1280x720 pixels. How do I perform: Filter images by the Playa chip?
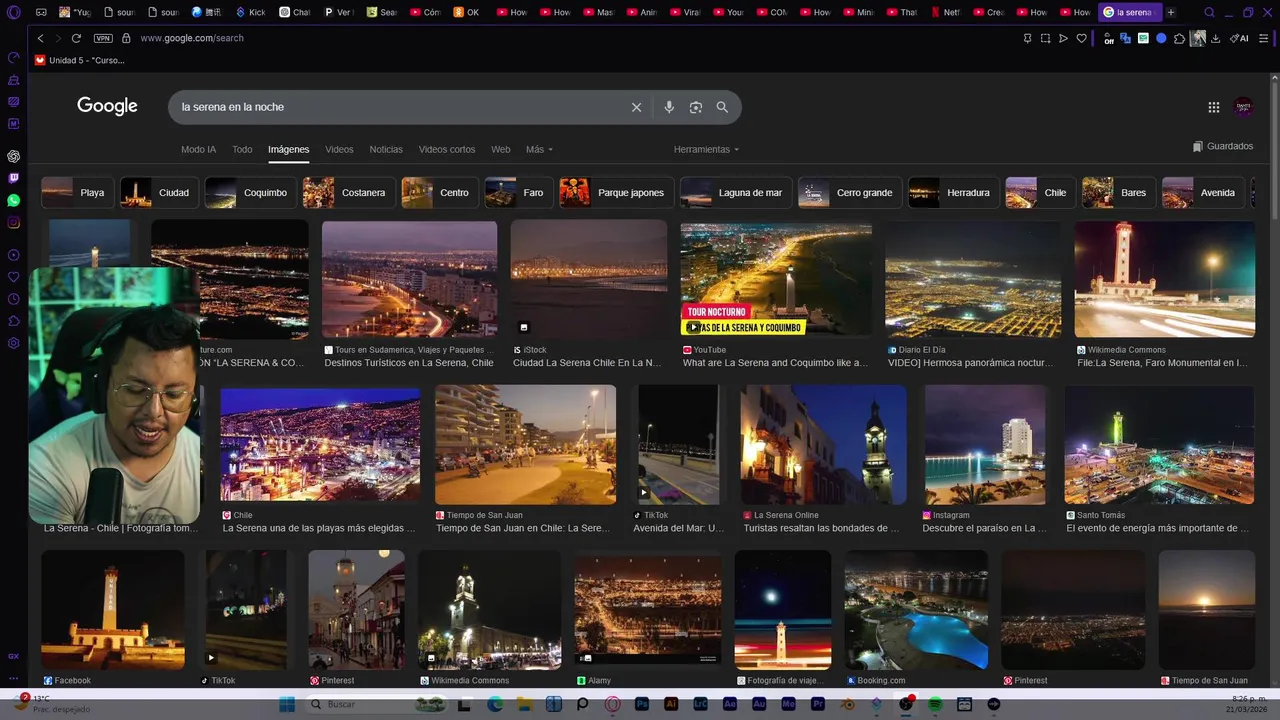[77, 192]
